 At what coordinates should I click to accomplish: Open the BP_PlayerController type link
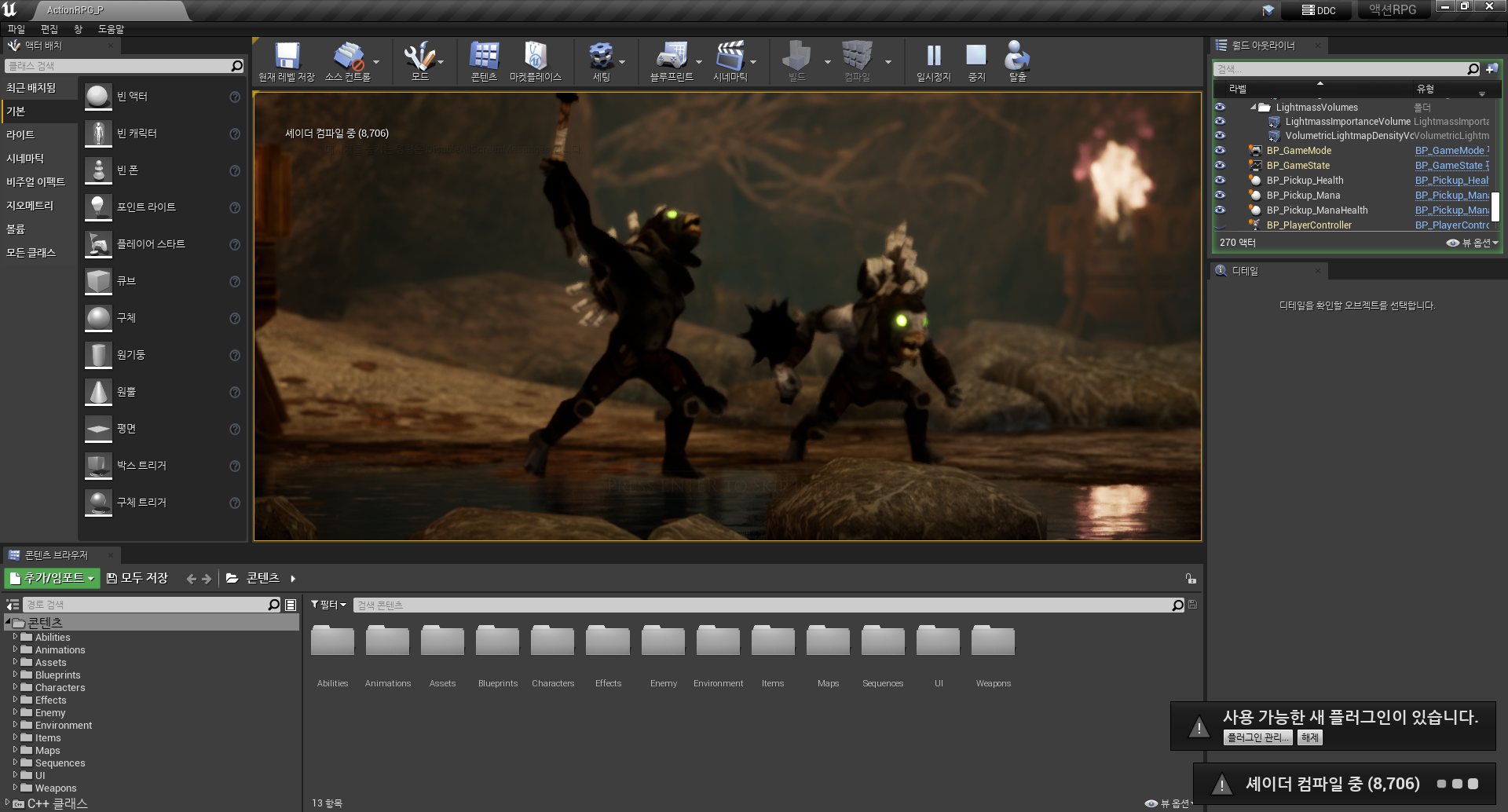[x=1451, y=225]
